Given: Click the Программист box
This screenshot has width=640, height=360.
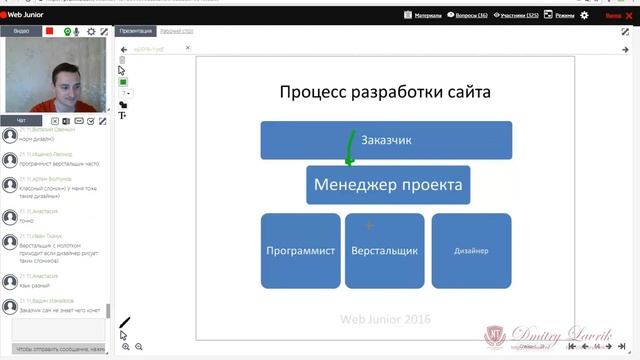Looking at the screenshot, I should (x=300, y=251).
